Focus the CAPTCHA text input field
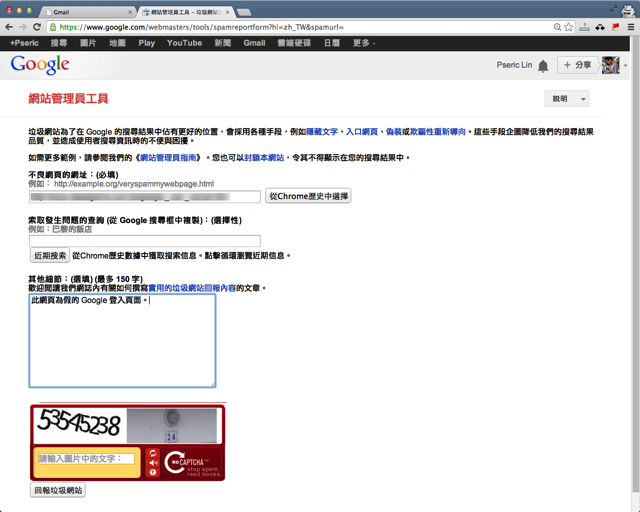640x512 pixels. click(87, 459)
